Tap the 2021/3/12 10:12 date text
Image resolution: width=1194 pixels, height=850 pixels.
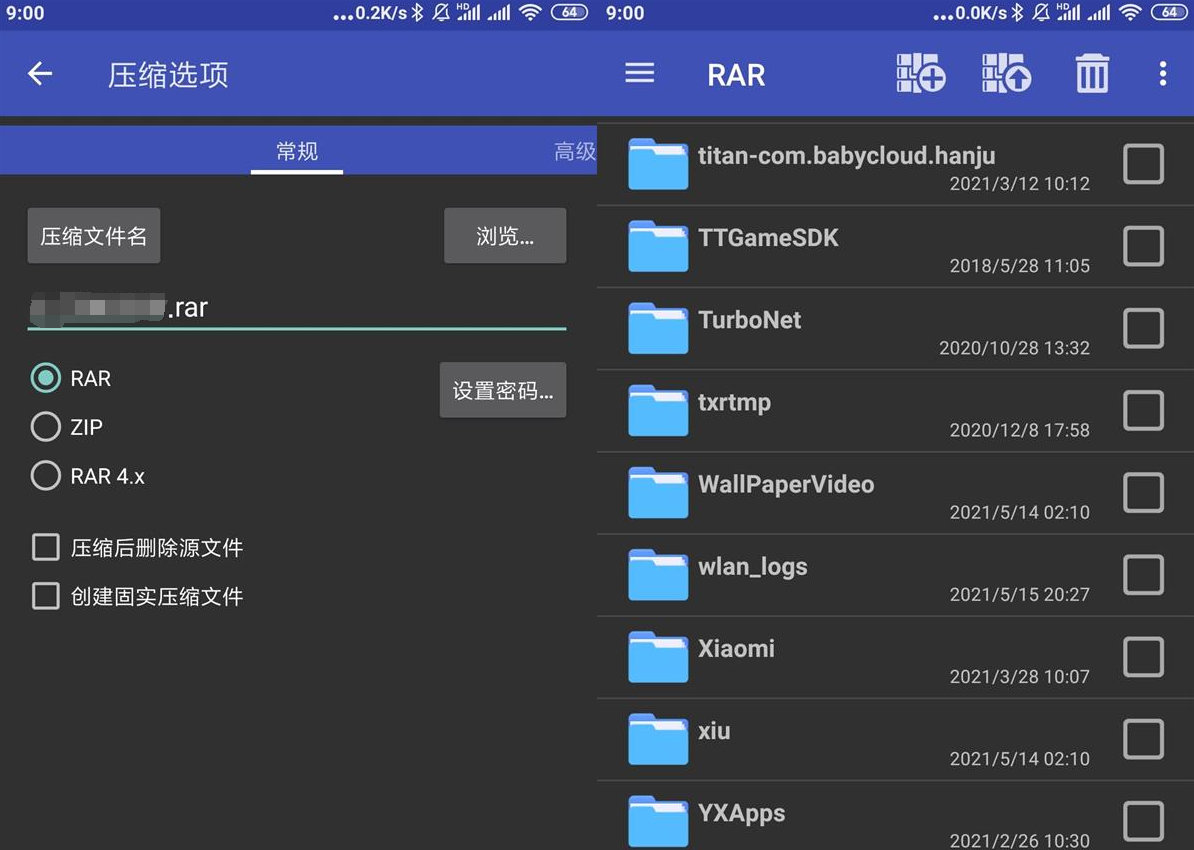click(x=1020, y=184)
